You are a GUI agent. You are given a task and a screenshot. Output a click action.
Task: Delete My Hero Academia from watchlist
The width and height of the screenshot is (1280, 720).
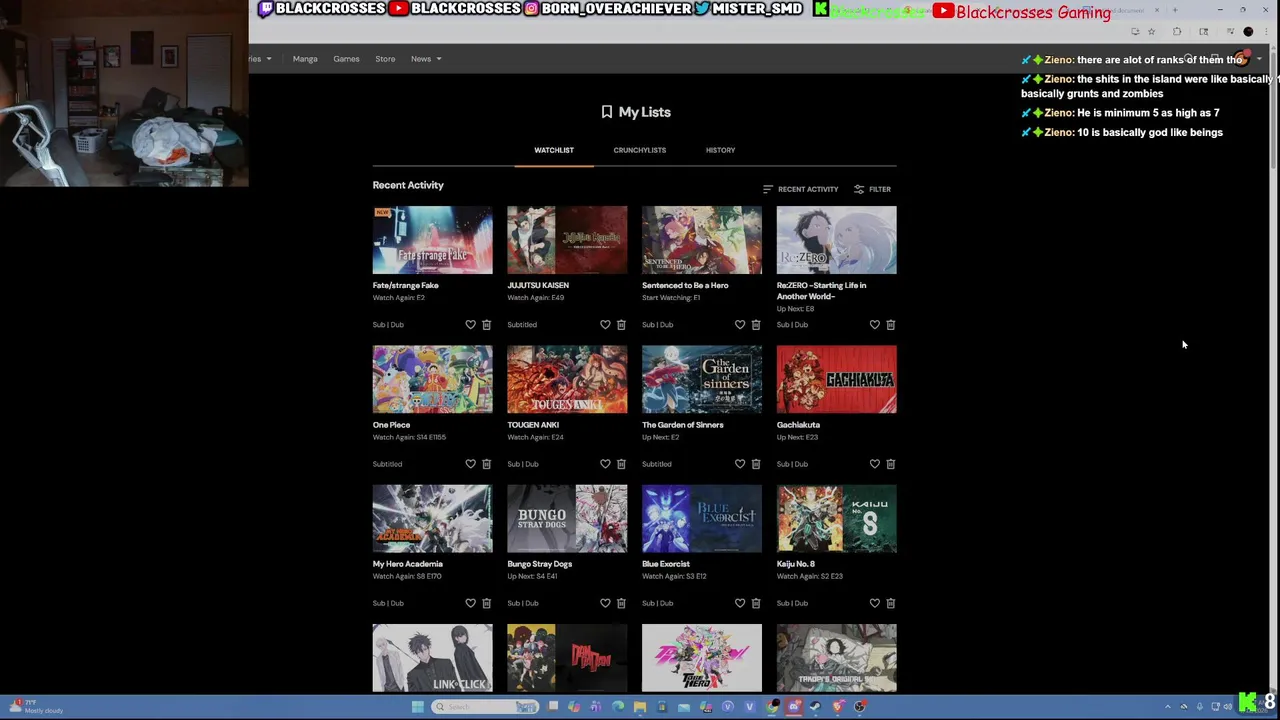[486, 603]
